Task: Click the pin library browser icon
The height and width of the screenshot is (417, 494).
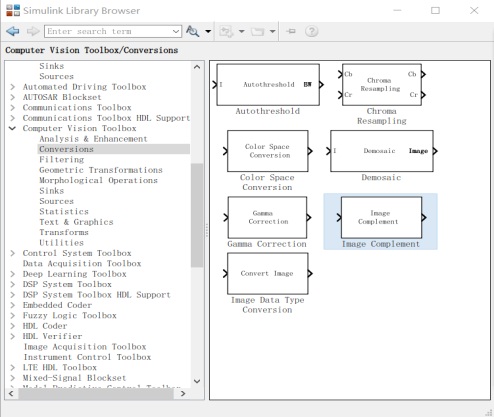Action: [291, 31]
